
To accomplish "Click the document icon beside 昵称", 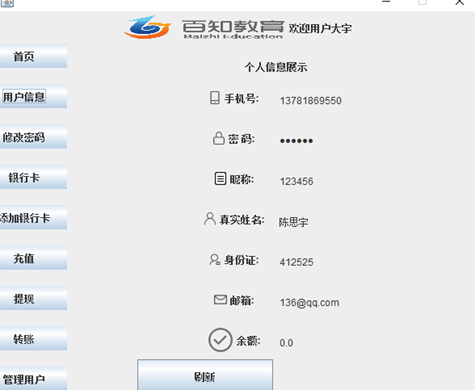I will coord(220,179).
